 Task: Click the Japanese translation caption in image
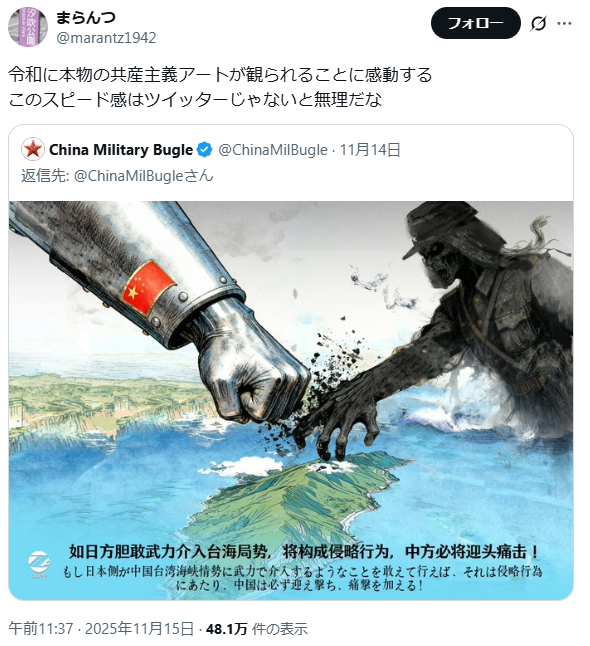pyautogui.click(x=302, y=578)
